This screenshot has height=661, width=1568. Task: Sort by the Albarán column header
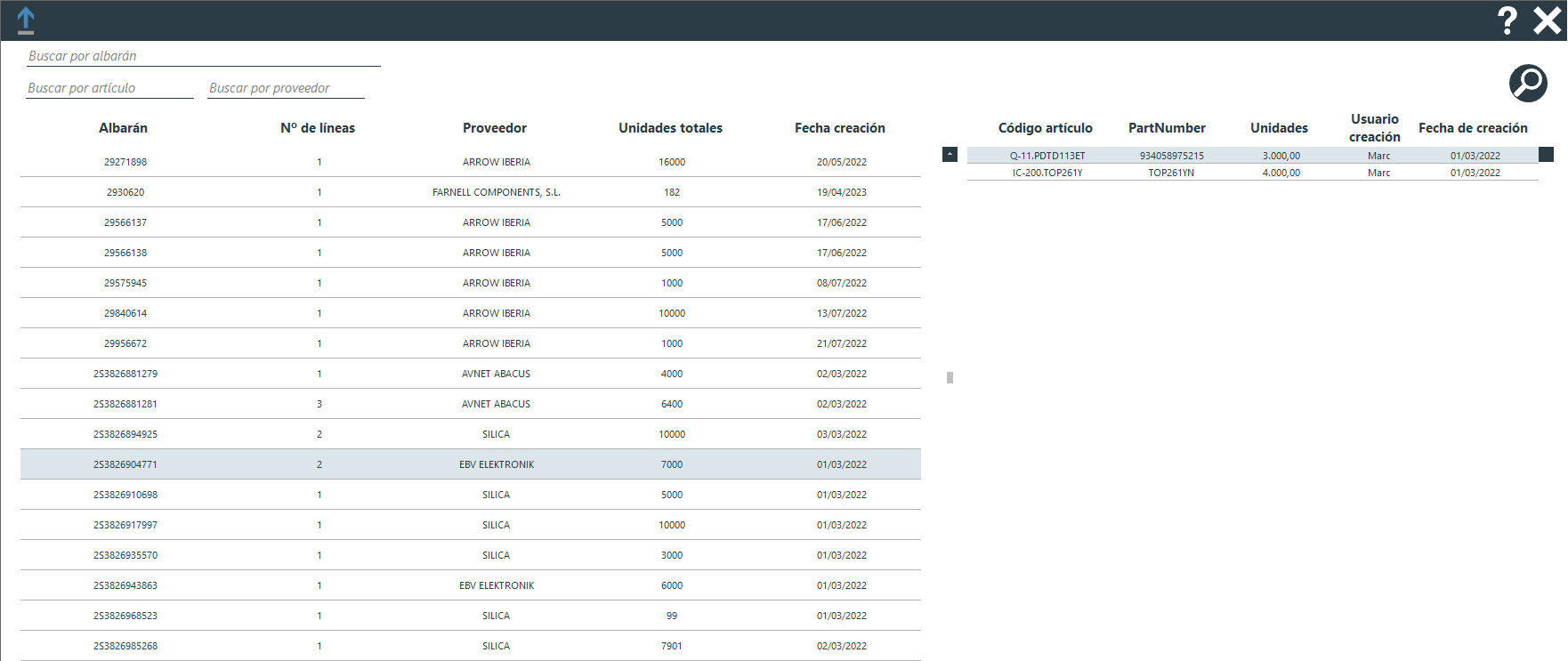click(123, 128)
